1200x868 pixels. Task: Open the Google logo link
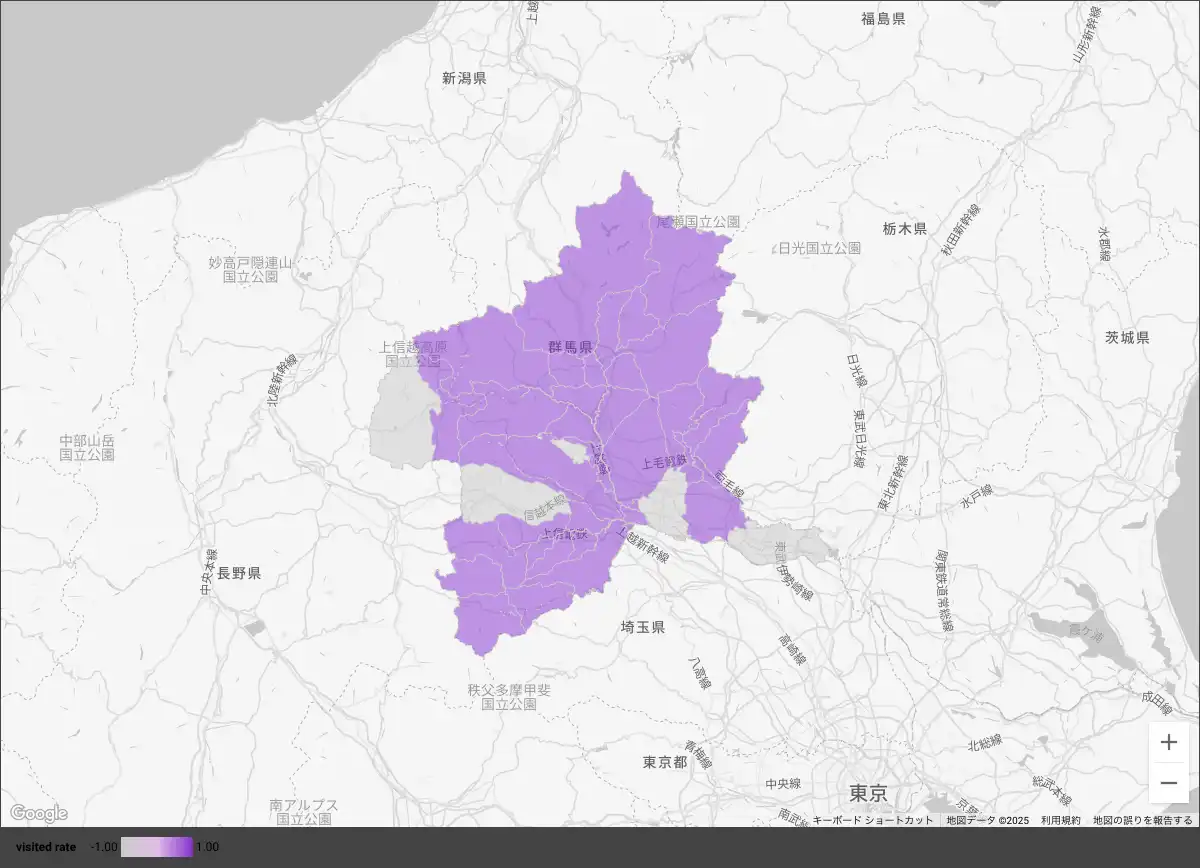click(38, 813)
